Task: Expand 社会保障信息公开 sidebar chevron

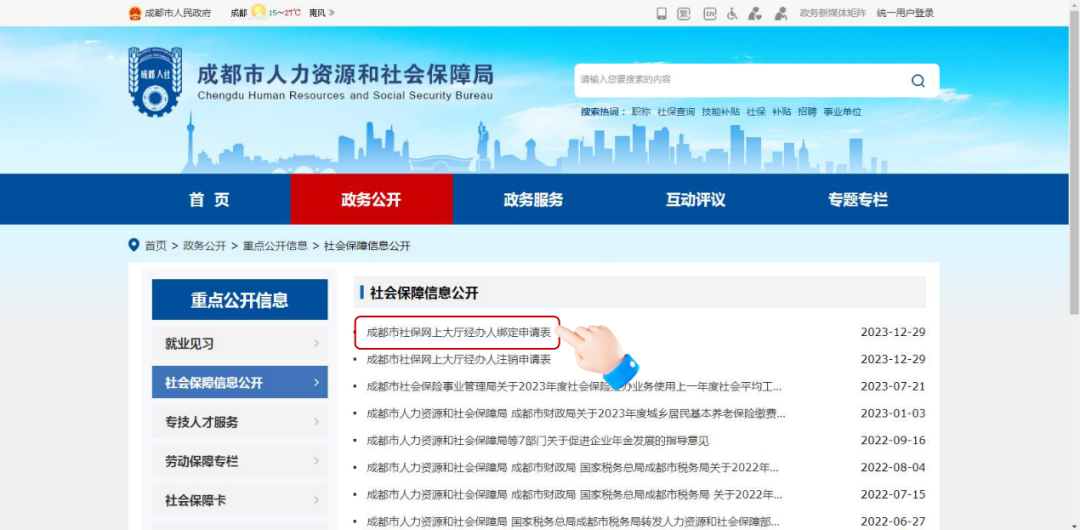Action: [316, 383]
